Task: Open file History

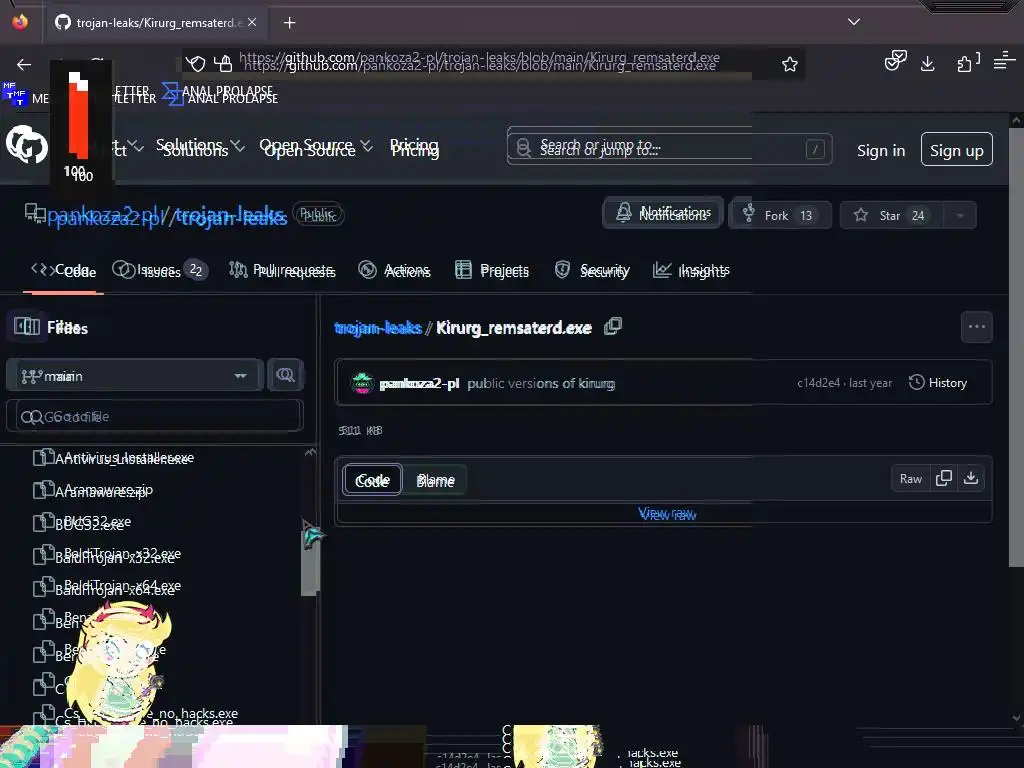Action: pos(938,383)
